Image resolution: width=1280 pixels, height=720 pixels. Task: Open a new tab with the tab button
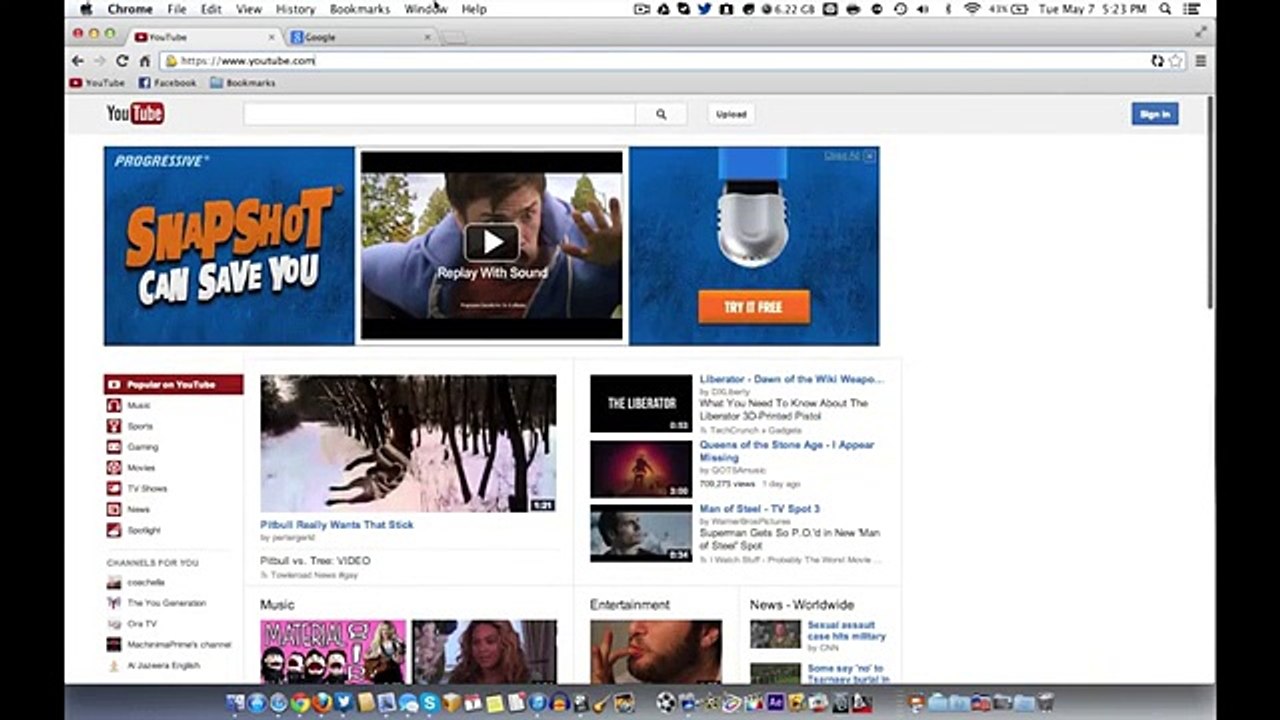click(x=453, y=38)
